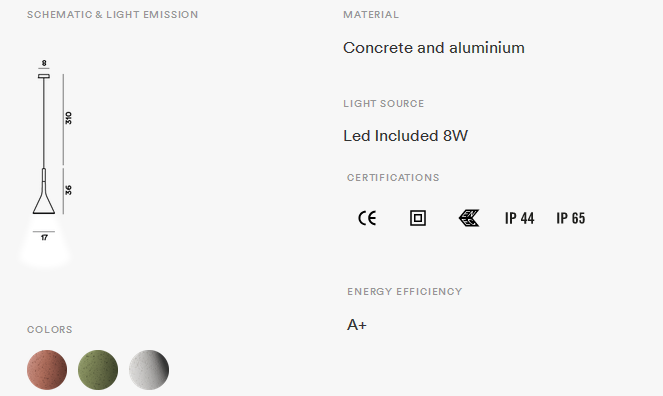This screenshot has width=663, height=396.
Task: Click the Certifications section heading
Action: [393, 178]
